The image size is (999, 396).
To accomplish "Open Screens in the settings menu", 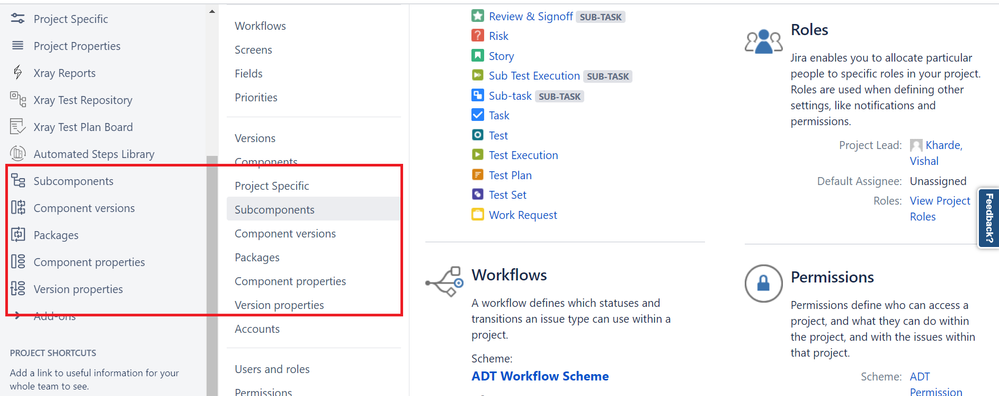I will coord(253,50).
